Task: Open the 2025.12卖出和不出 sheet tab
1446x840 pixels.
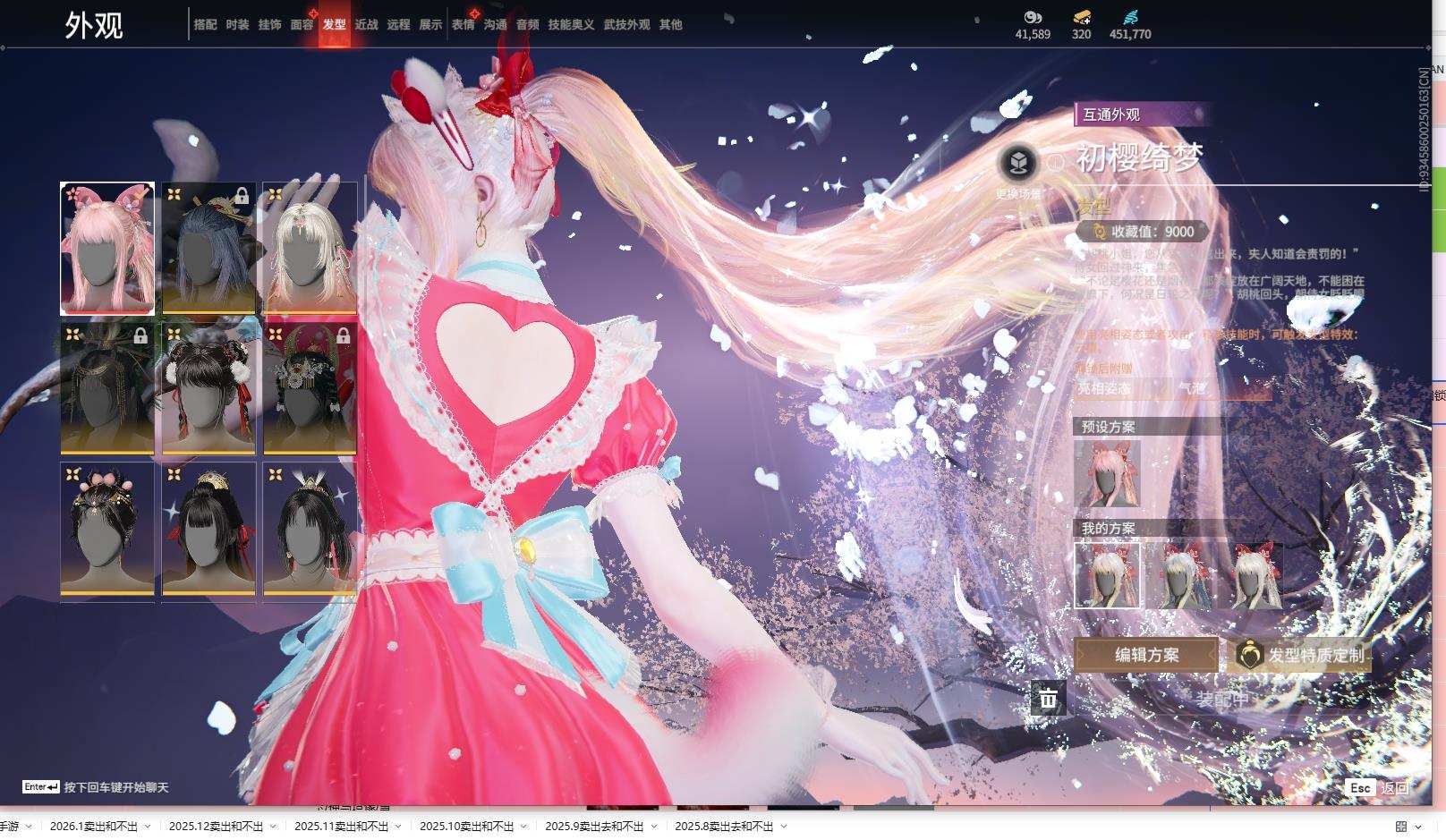Action: 216,827
